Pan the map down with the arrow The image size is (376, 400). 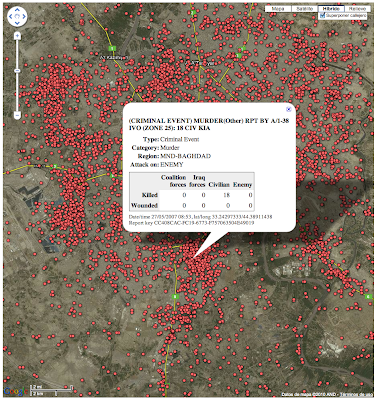17,22
